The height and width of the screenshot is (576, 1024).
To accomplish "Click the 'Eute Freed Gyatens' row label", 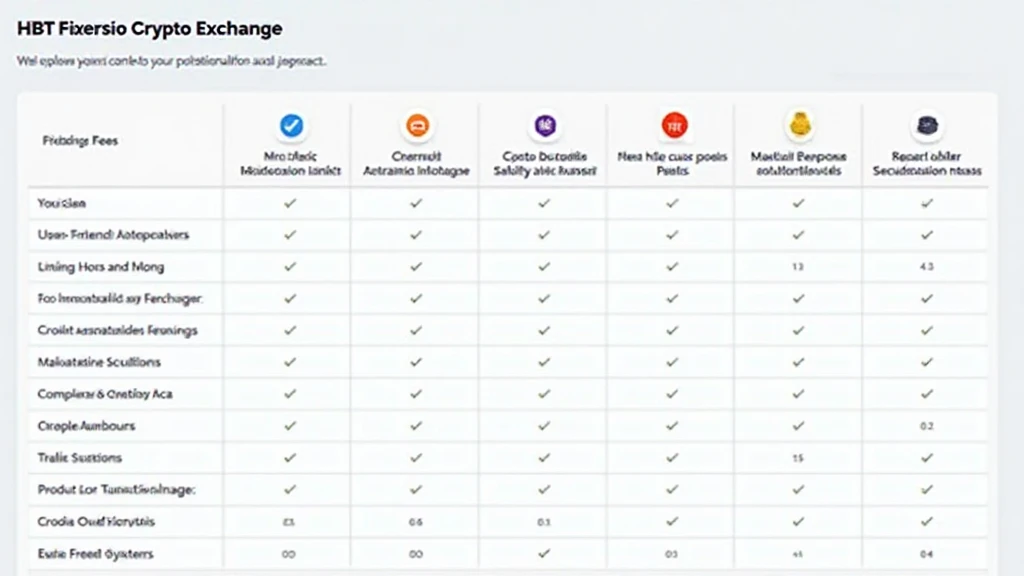I will click(x=95, y=553).
